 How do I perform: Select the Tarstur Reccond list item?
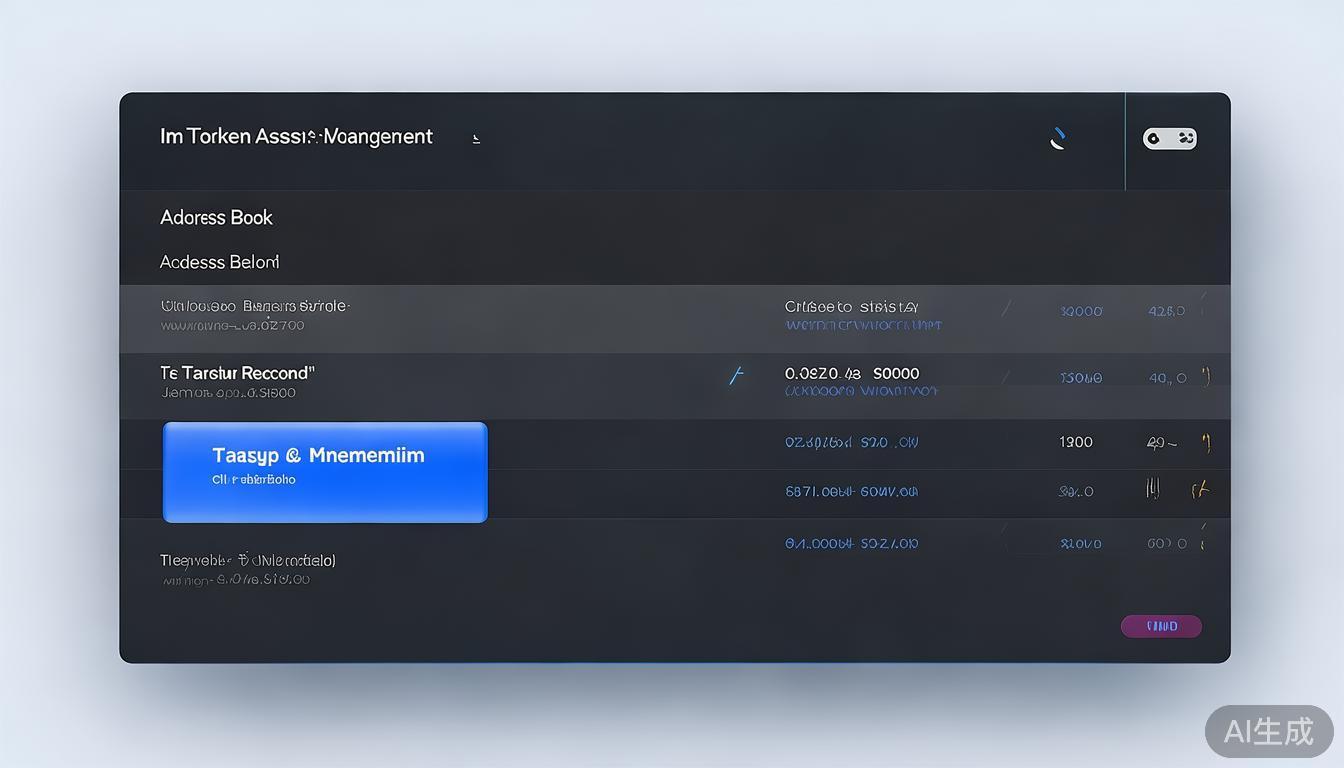237,373
